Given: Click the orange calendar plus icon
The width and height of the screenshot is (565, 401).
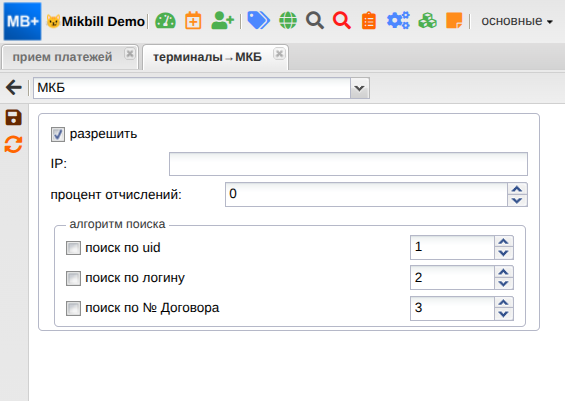Looking at the screenshot, I should [193, 21].
